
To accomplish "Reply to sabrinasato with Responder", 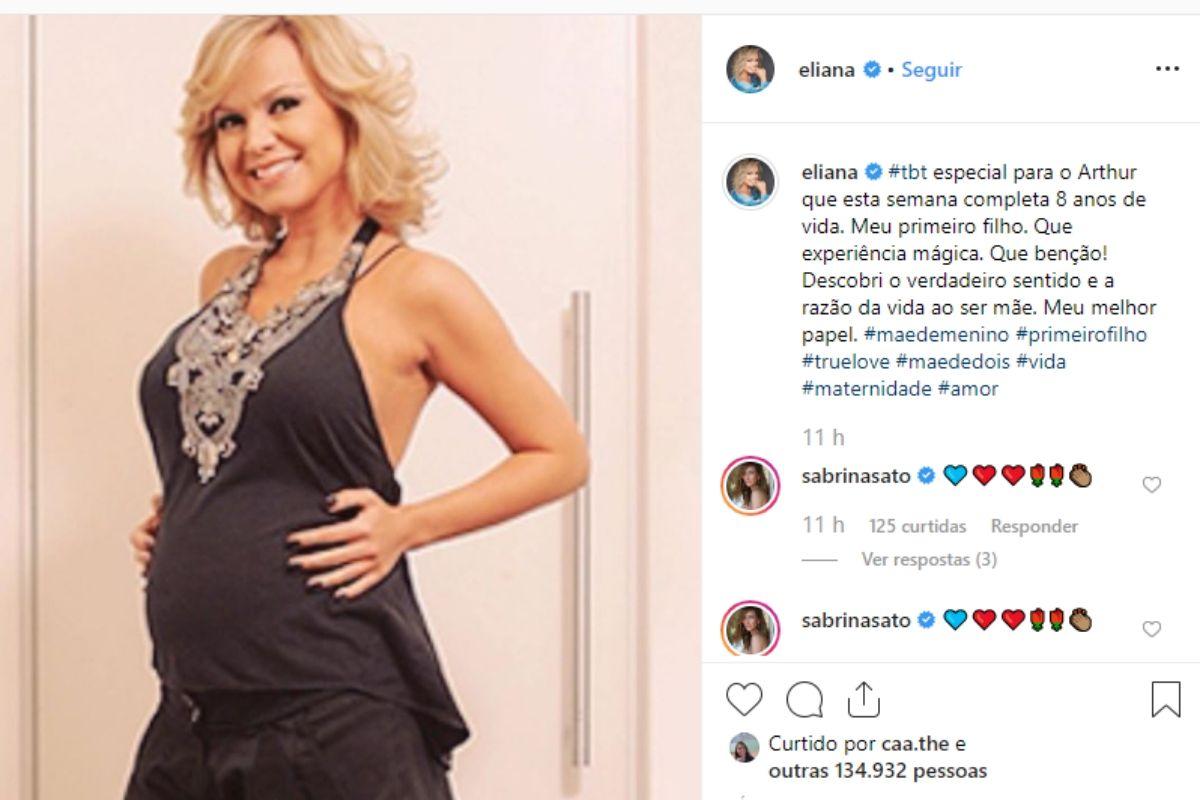I will pyautogui.click(x=1034, y=526).
